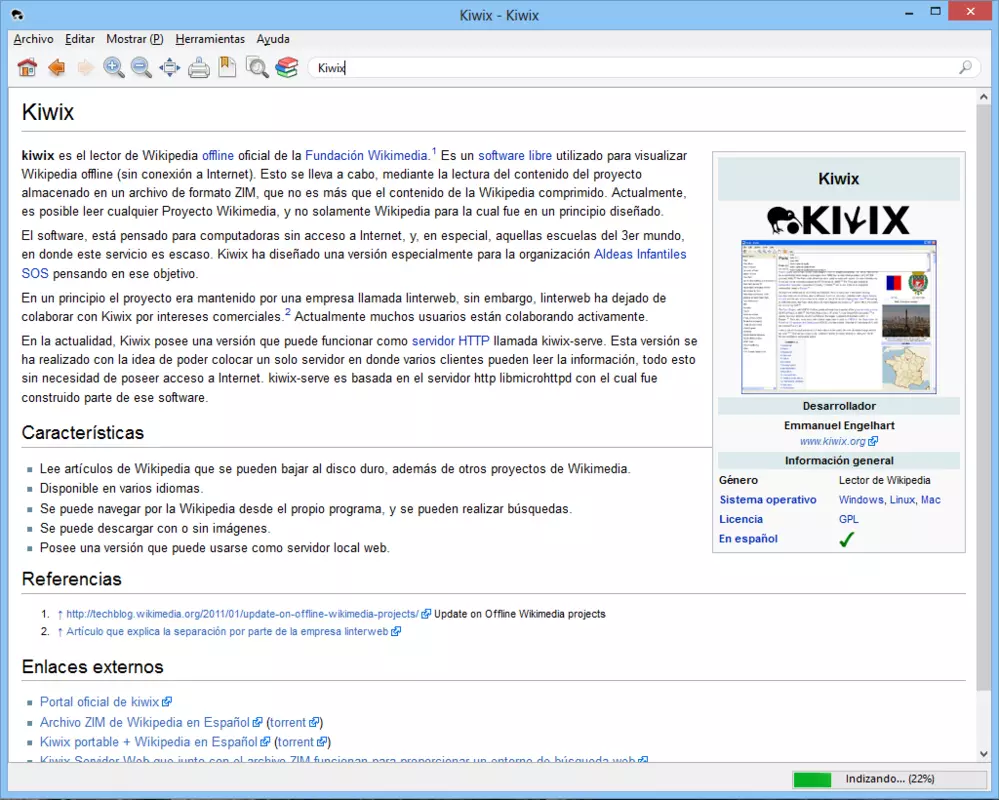This screenshot has height=800, width=999.
Task: Go to the Home page icon
Action: pyautogui.click(x=27, y=68)
